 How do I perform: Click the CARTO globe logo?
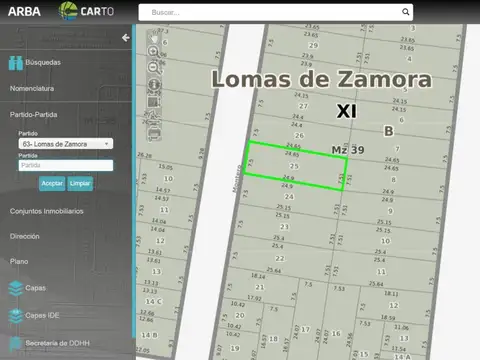[68, 11]
